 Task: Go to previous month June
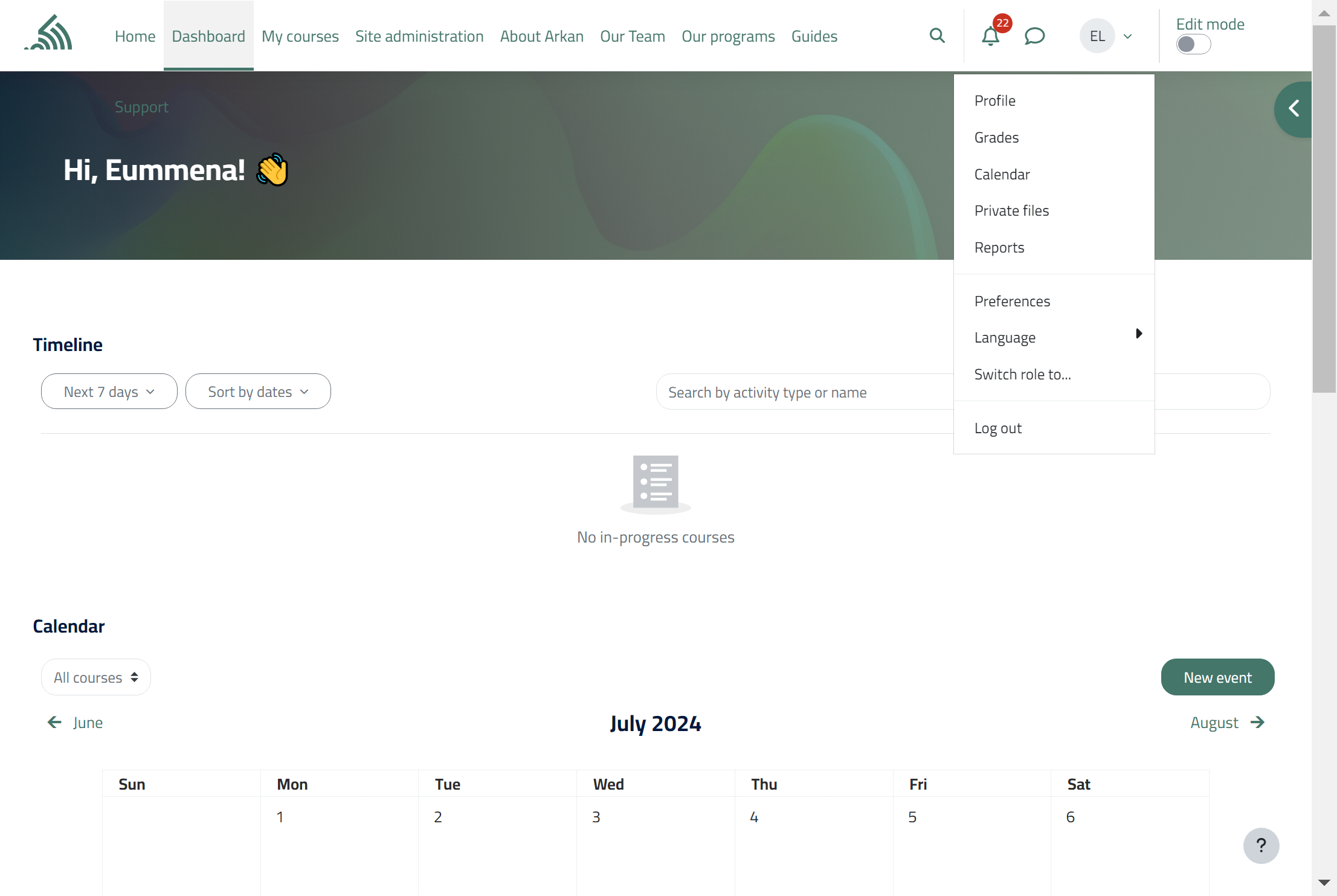coord(75,723)
